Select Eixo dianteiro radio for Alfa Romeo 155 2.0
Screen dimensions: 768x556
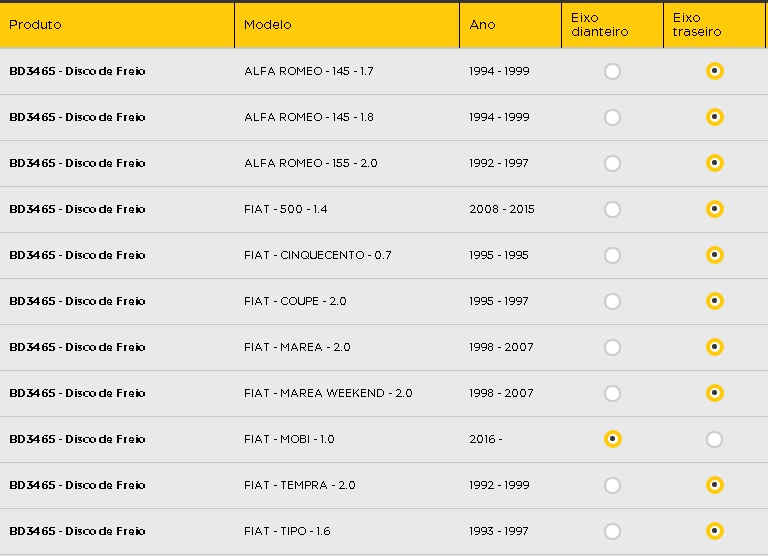tap(612, 164)
